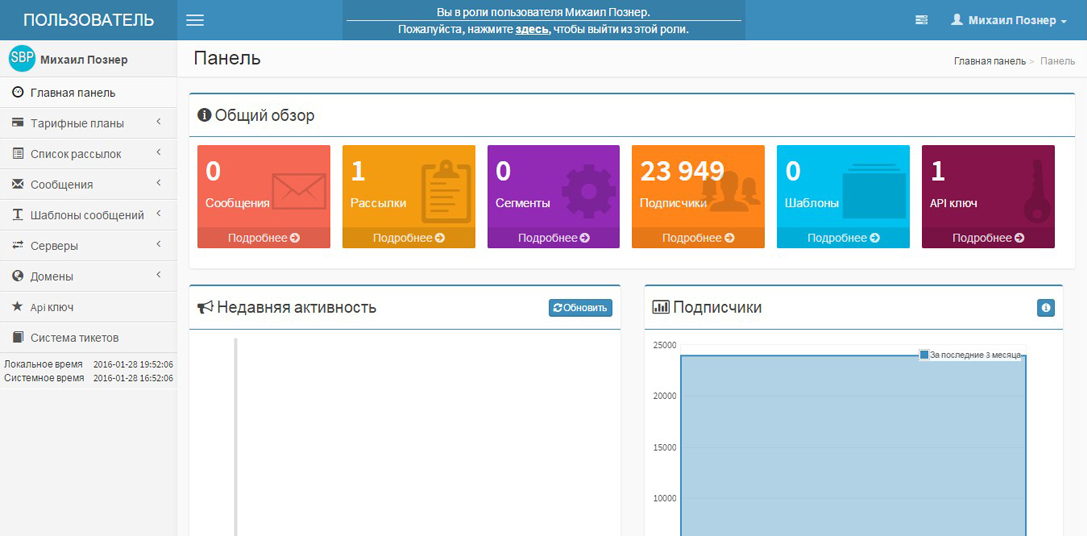
Task: Click Главная панель breadcrumb link
Action: [989, 61]
